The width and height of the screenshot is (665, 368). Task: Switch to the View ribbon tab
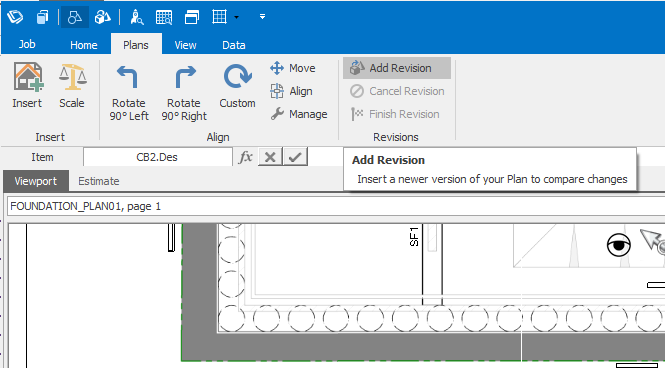185,45
